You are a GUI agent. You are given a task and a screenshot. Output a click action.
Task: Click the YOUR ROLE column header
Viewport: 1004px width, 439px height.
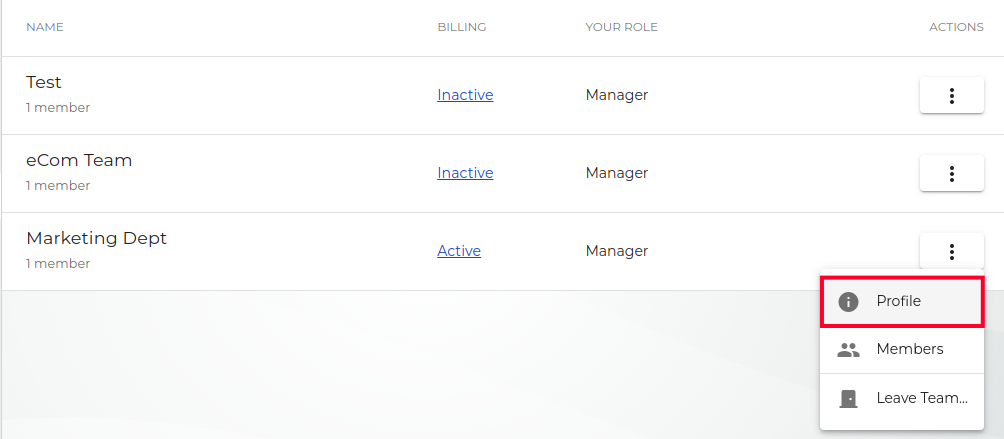pyautogui.click(x=621, y=28)
